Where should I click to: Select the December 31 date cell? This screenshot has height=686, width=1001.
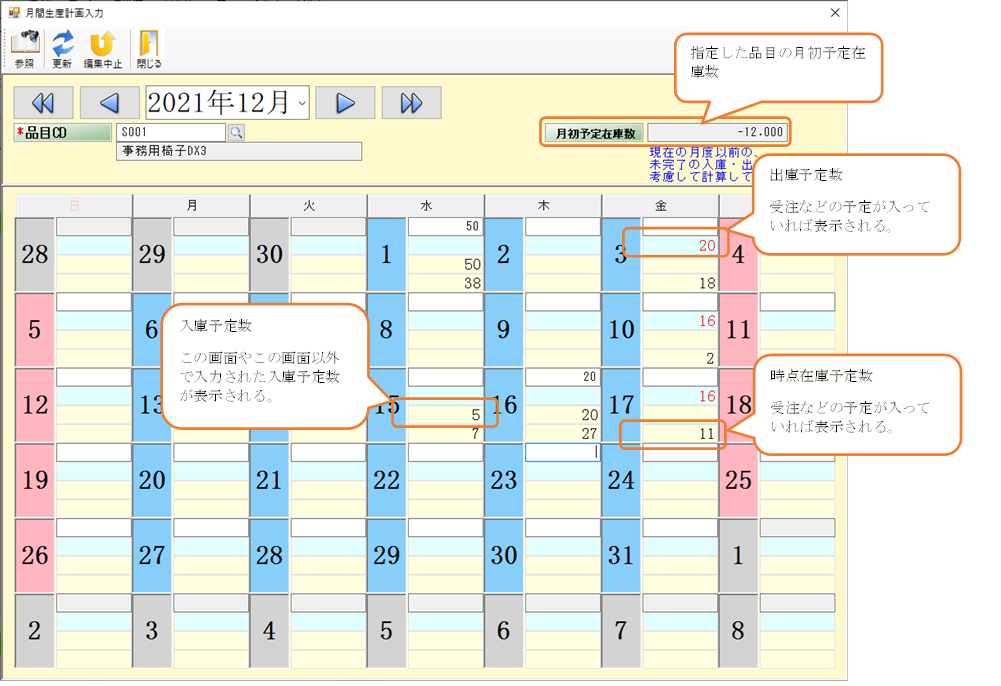[621, 555]
